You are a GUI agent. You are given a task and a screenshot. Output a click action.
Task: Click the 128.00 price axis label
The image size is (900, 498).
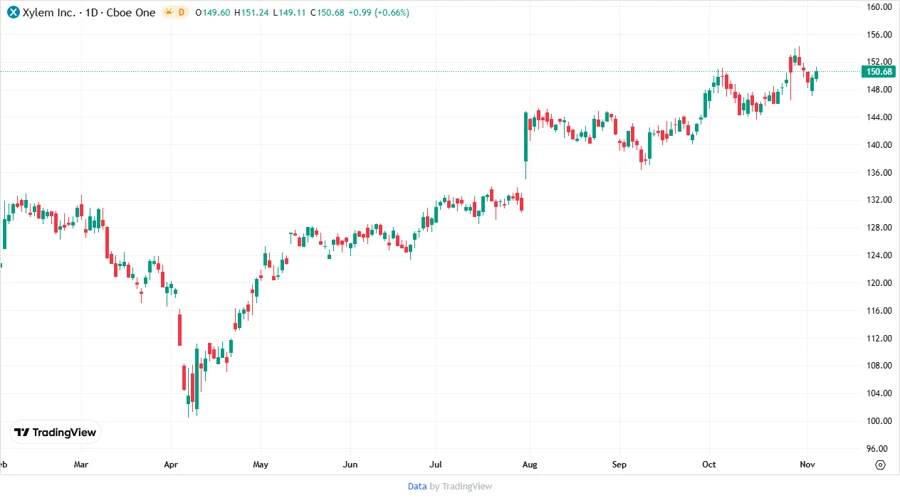(879, 227)
